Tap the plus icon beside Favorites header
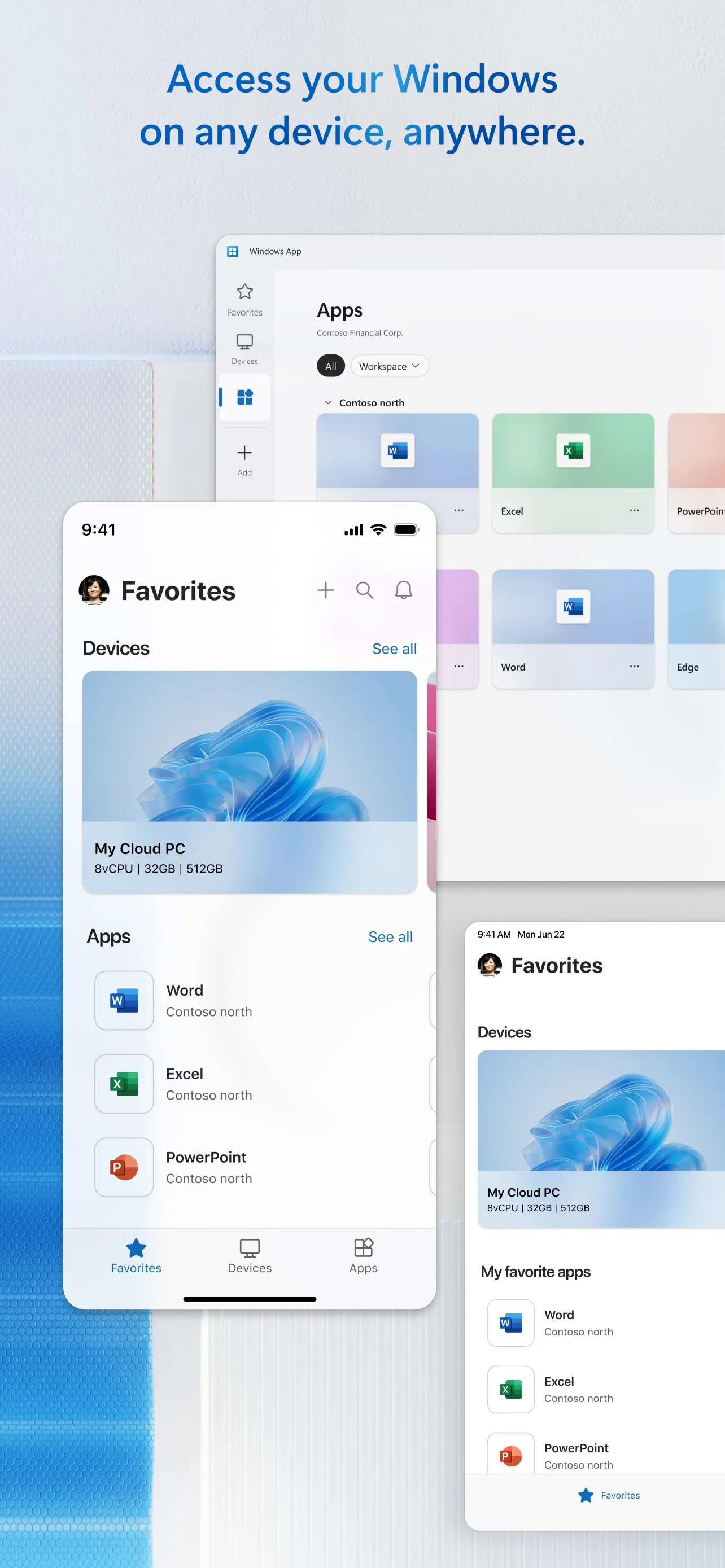725x1568 pixels. [326, 590]
